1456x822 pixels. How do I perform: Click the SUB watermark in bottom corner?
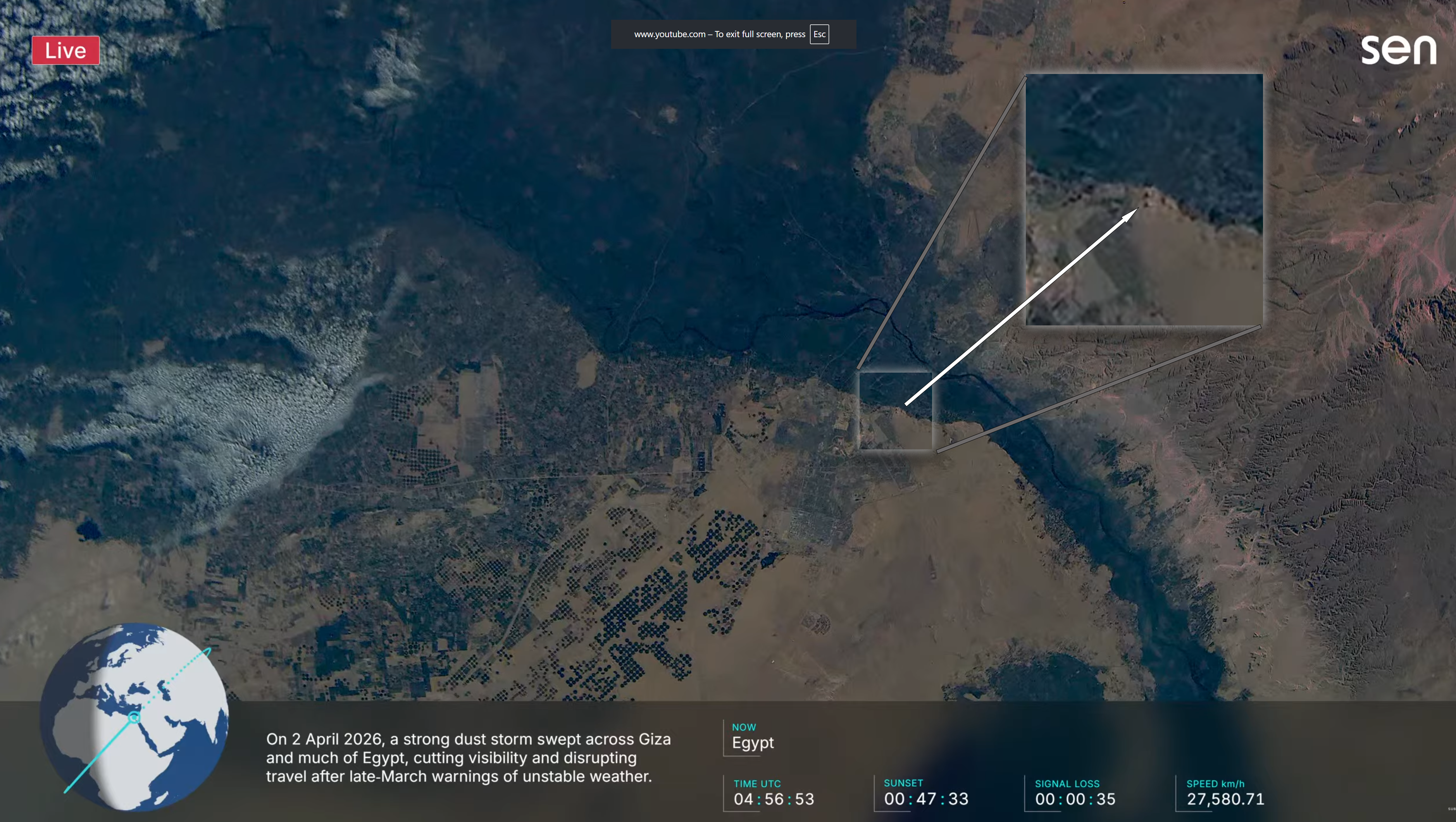(1451, 809)
